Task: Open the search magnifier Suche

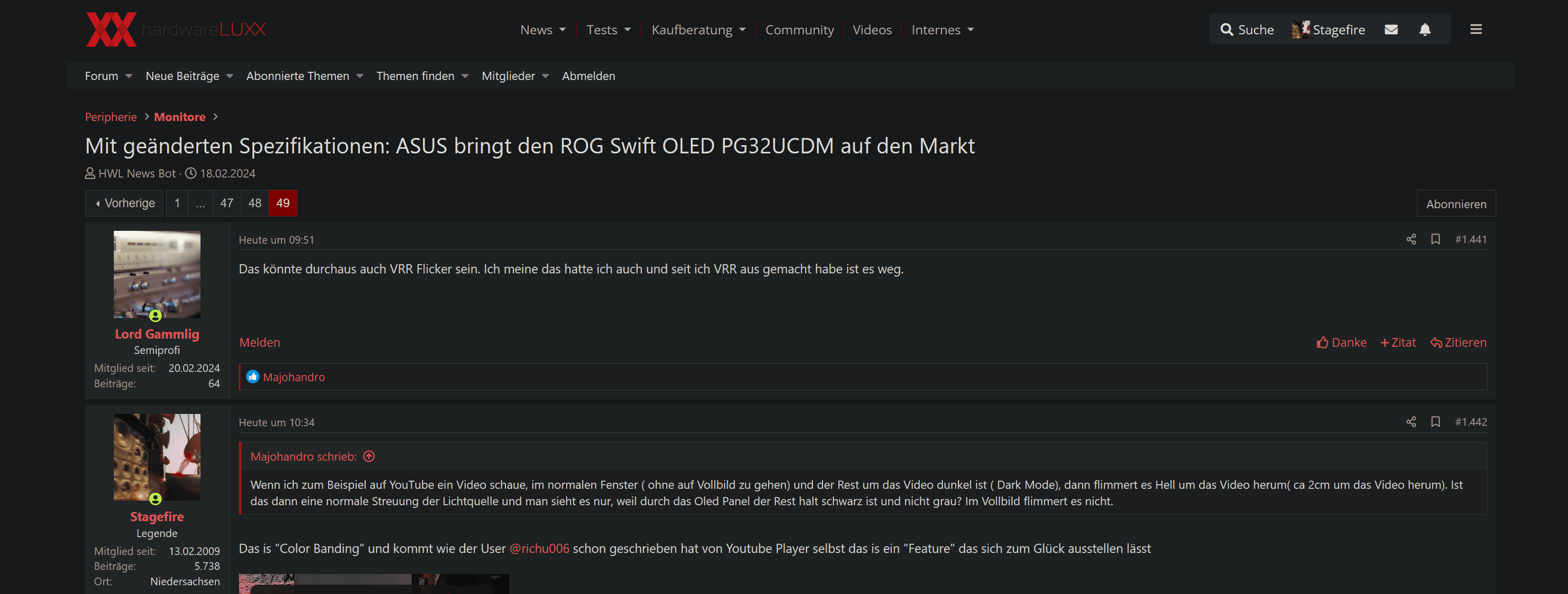Action: click(1247, 29)
